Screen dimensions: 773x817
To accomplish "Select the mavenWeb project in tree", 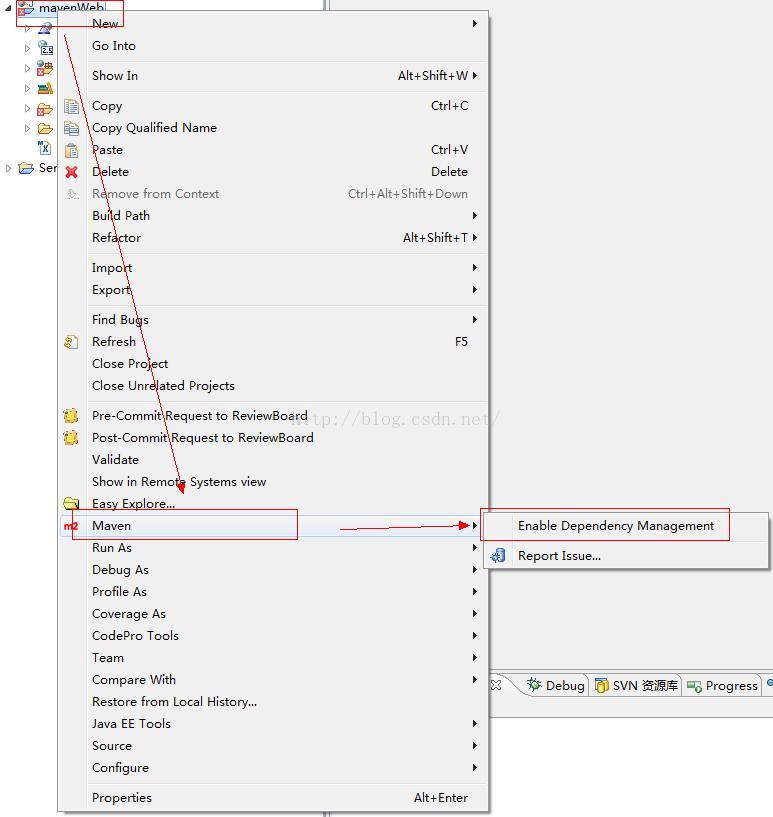I will [x=71, y=8].
